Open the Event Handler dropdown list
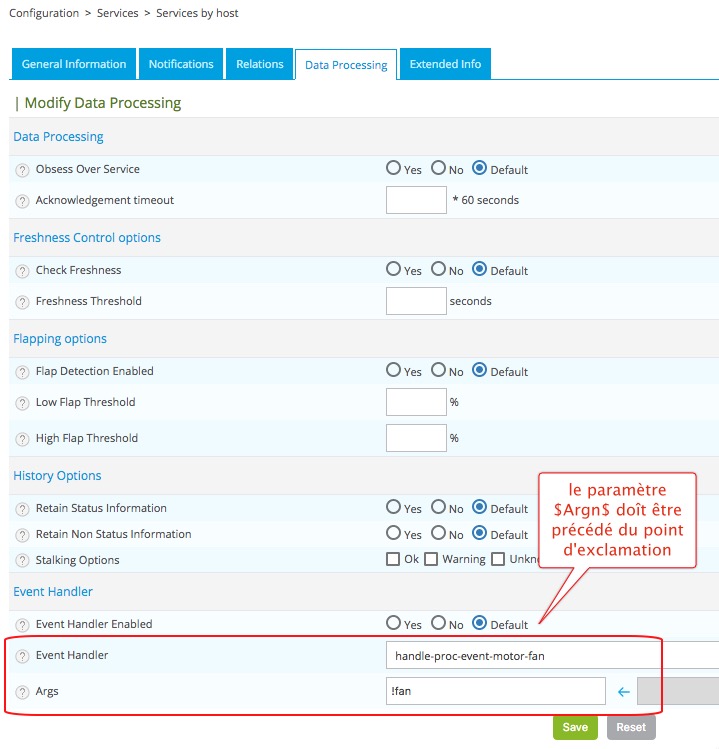Viewport: 719px width, 749px height. 551,655
